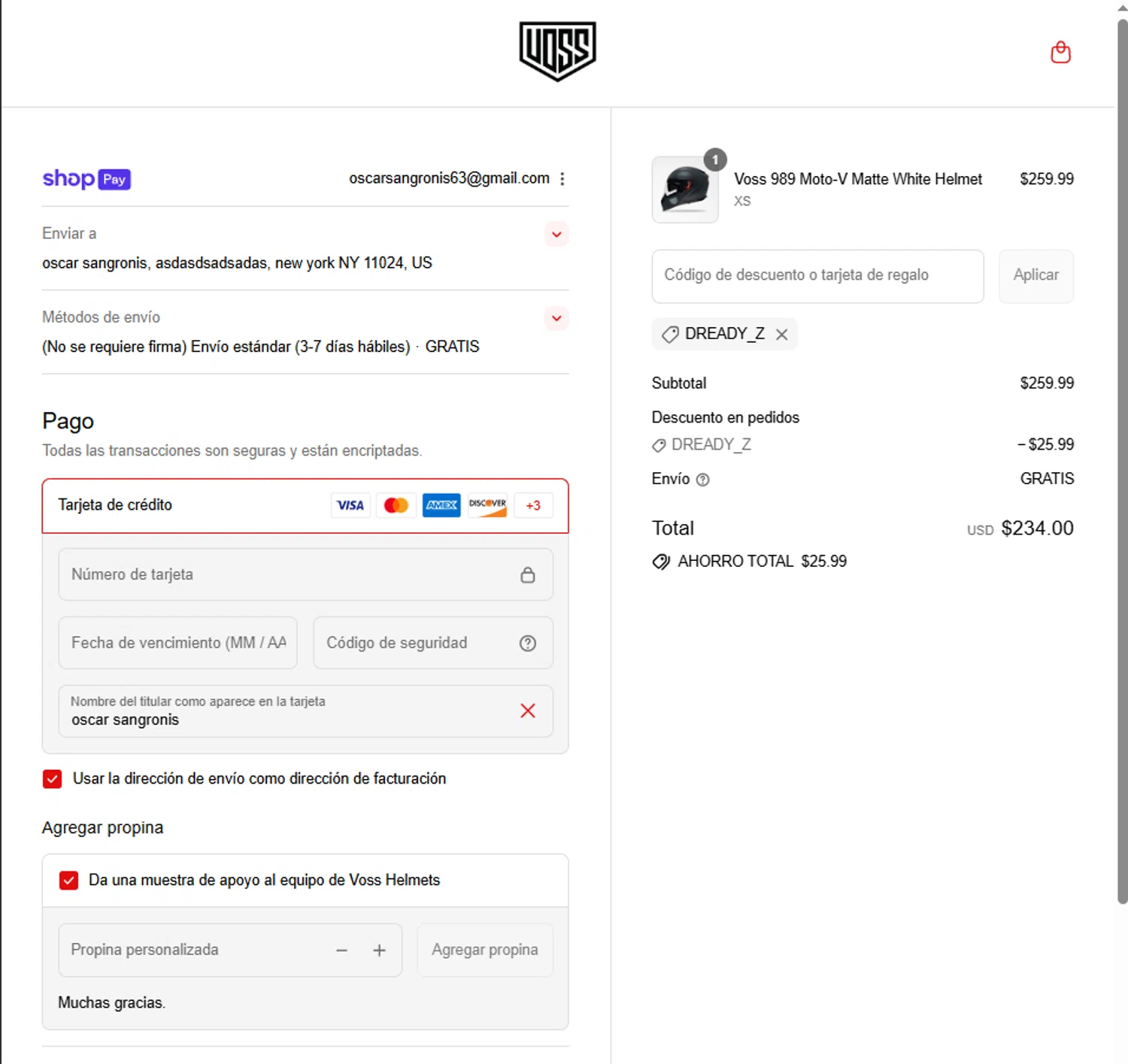
Task: Click the Voss 989 Moto-V Matte White Helmet title
Action: (858, 179)
